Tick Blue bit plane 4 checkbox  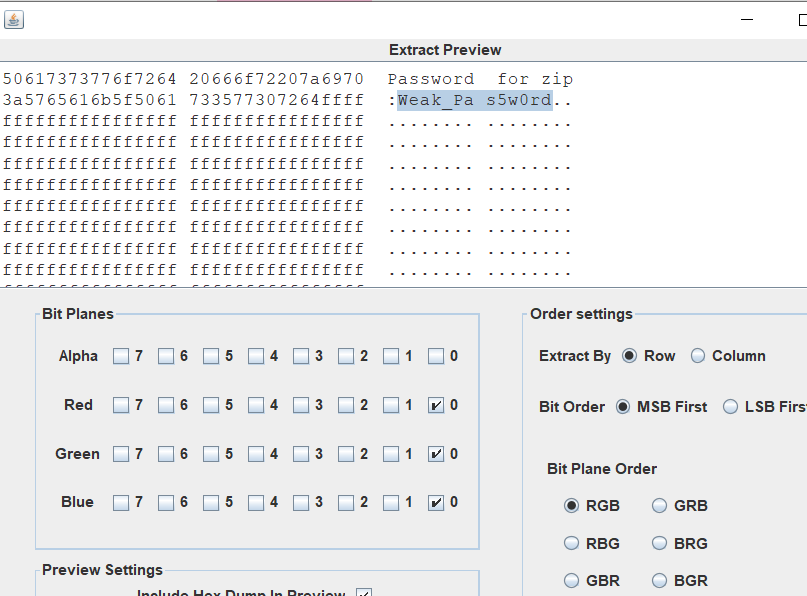pyautogui.click(x=256, y=502)
